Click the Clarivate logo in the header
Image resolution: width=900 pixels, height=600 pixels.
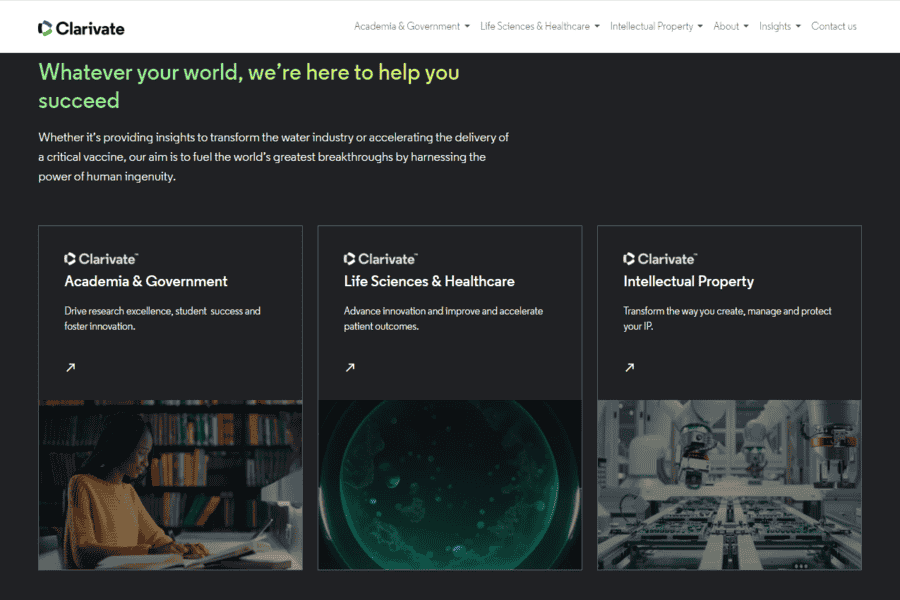click(x=81, y=28)
